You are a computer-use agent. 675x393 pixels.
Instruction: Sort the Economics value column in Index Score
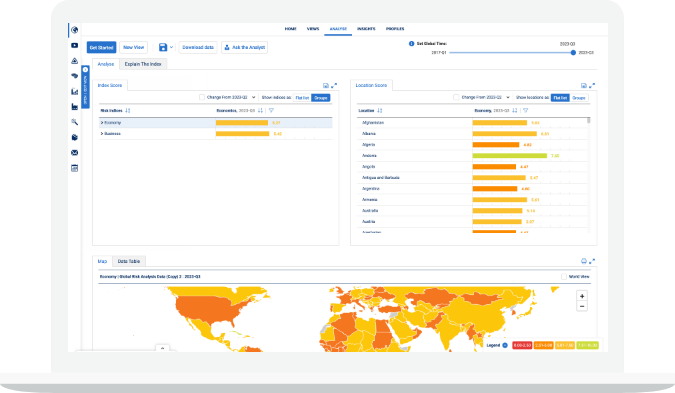pyautogui.click(x=260, y=111)
